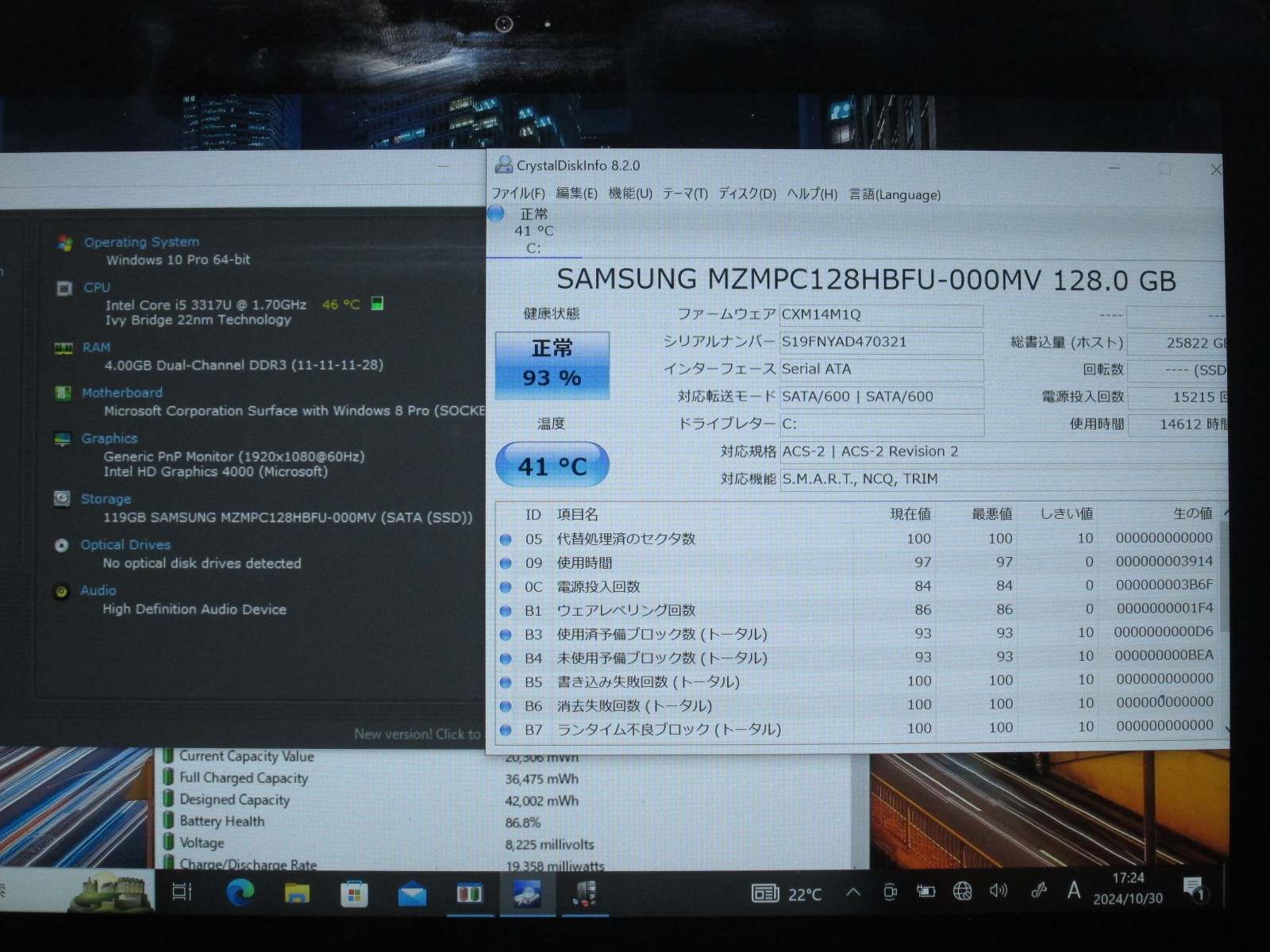Open the ヘルプ(H) menu

[x=812, y=194]
